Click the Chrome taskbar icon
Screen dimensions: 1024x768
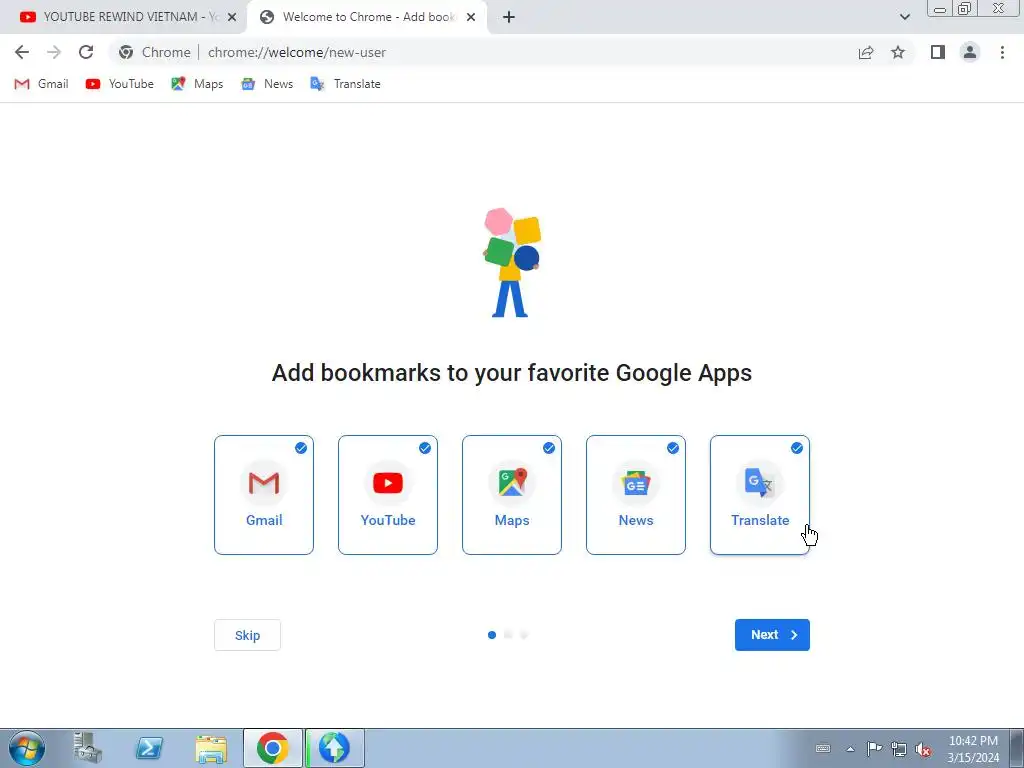[273, 748]
